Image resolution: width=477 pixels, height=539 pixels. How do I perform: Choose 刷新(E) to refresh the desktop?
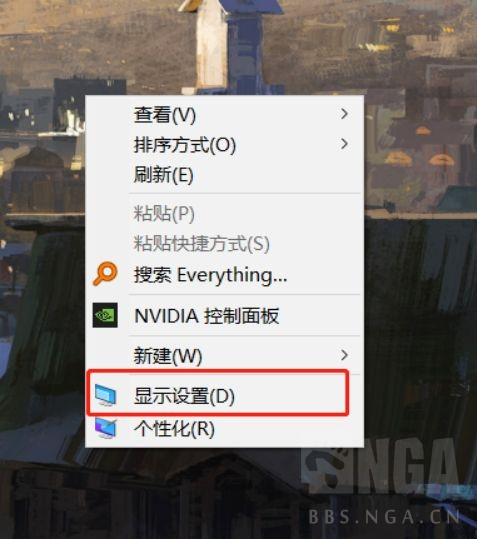click(x=224, y=175)
